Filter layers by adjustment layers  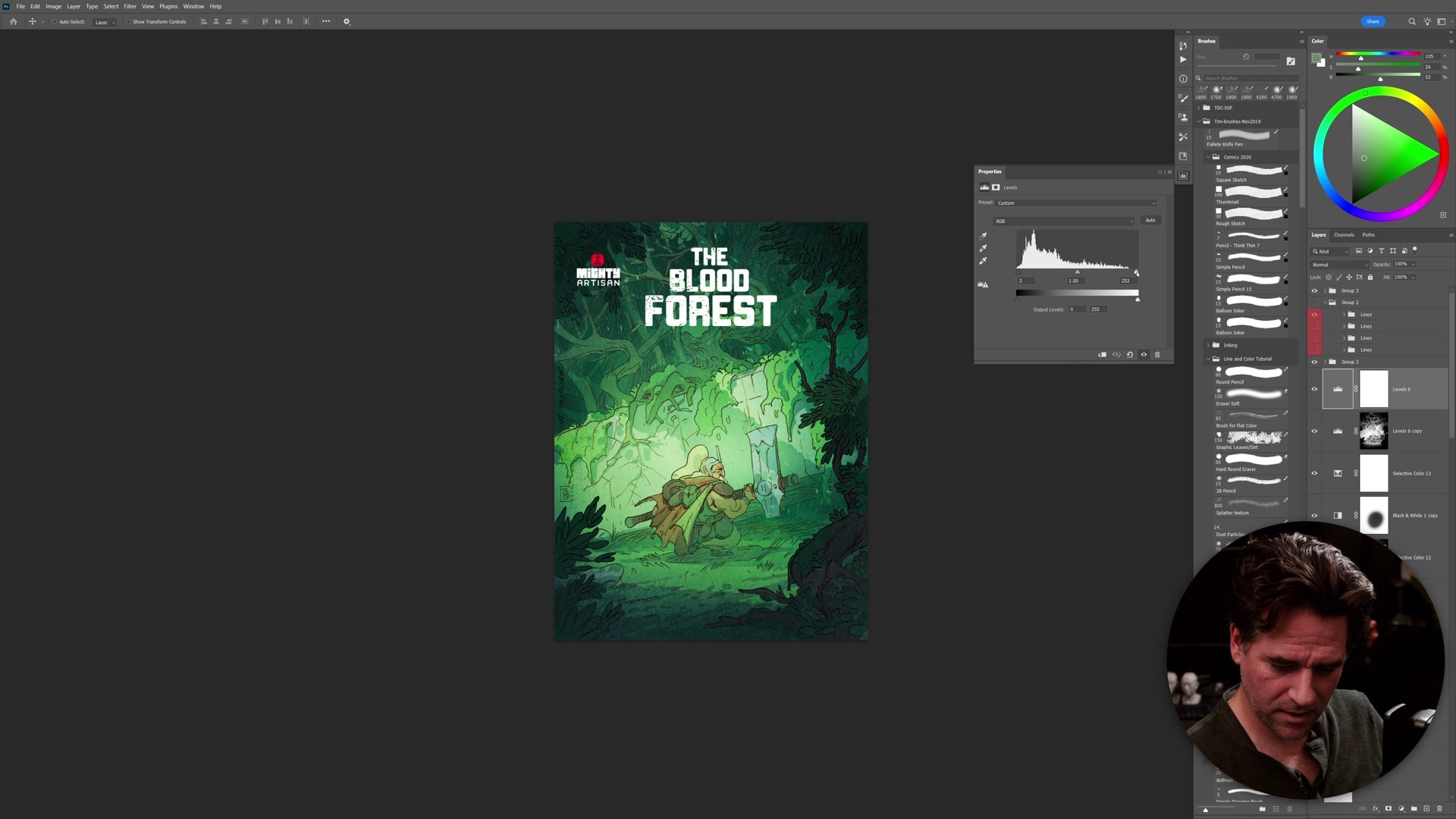tap(1370, 251)
